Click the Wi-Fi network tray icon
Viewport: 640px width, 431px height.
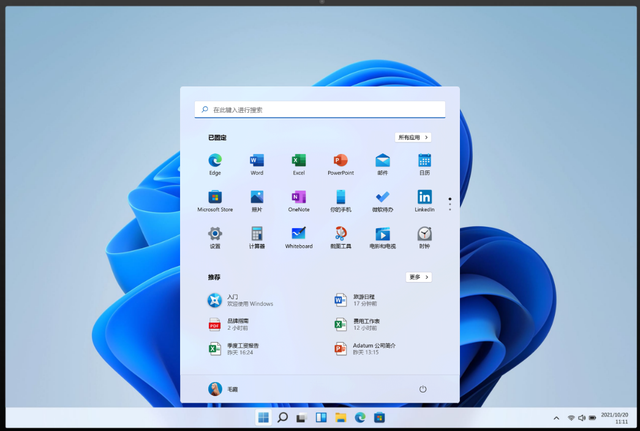(571, 418)
